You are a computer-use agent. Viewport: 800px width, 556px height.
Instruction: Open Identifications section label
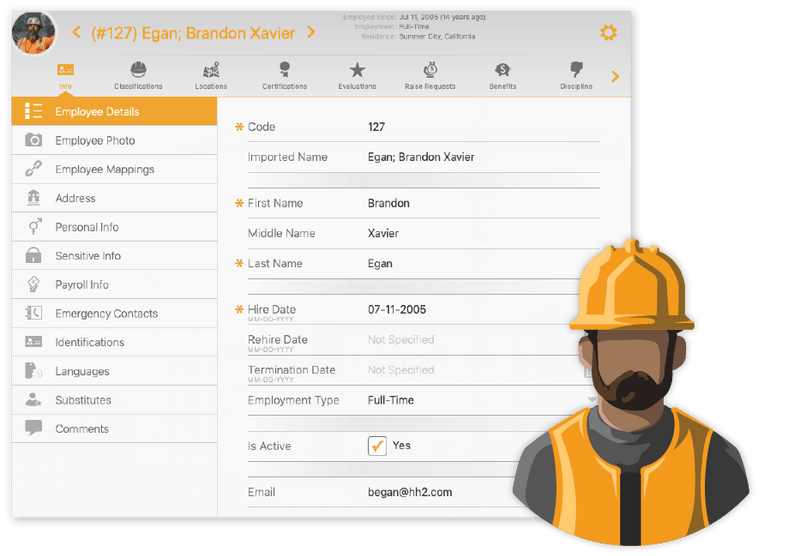pyautogui.click(x=89, y=342)
